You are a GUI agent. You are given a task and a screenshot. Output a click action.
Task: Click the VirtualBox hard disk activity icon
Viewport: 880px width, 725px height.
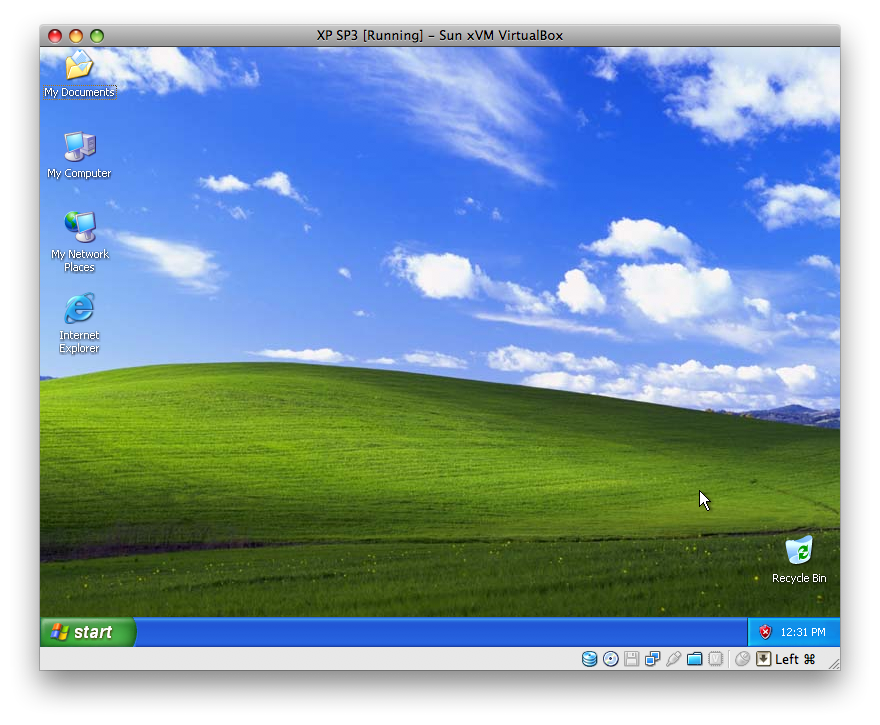point(589,659)
